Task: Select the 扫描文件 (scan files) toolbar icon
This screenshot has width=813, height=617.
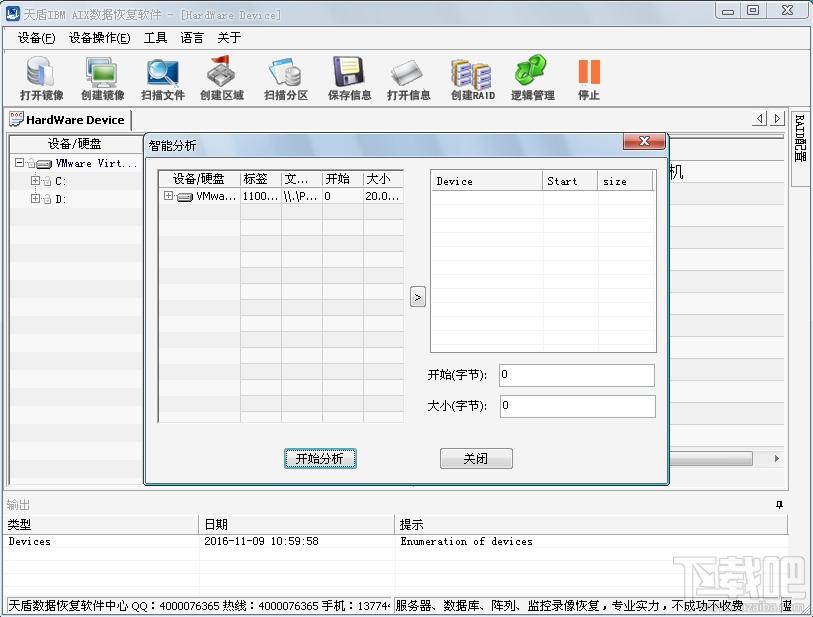Action: click(x=162, y=78)
